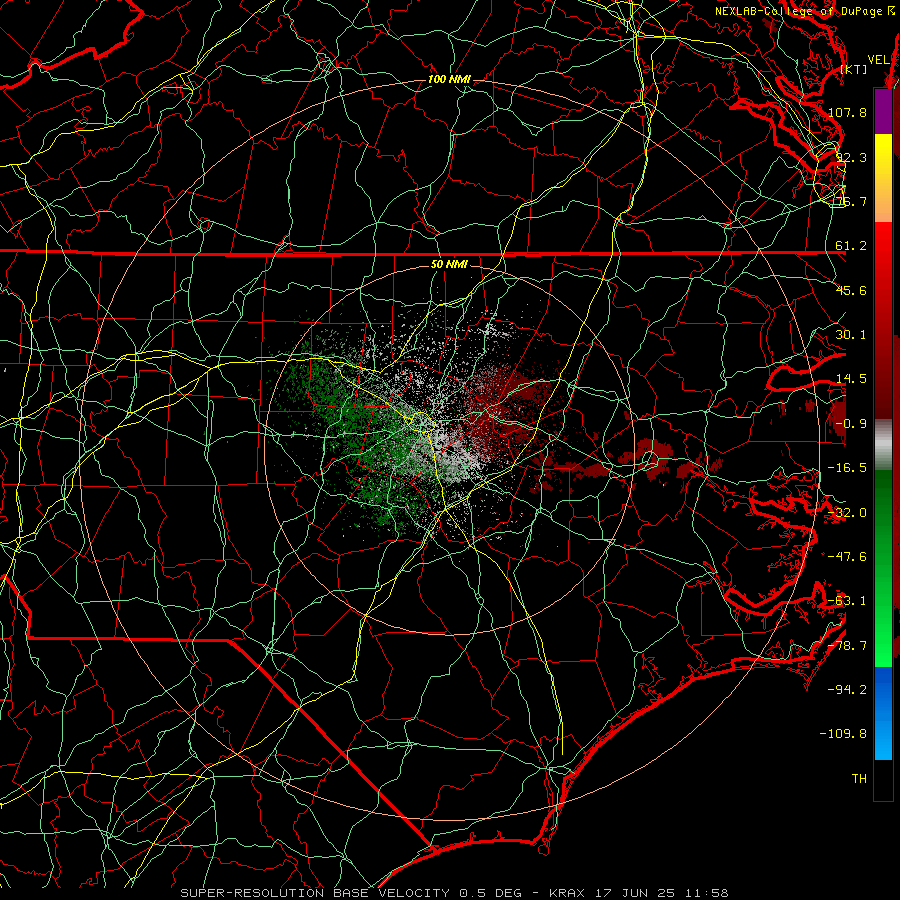Viewport: 900px width, 900px height.
Task: Click the 30.1 velocity scale value
Action: coord(851,334)
